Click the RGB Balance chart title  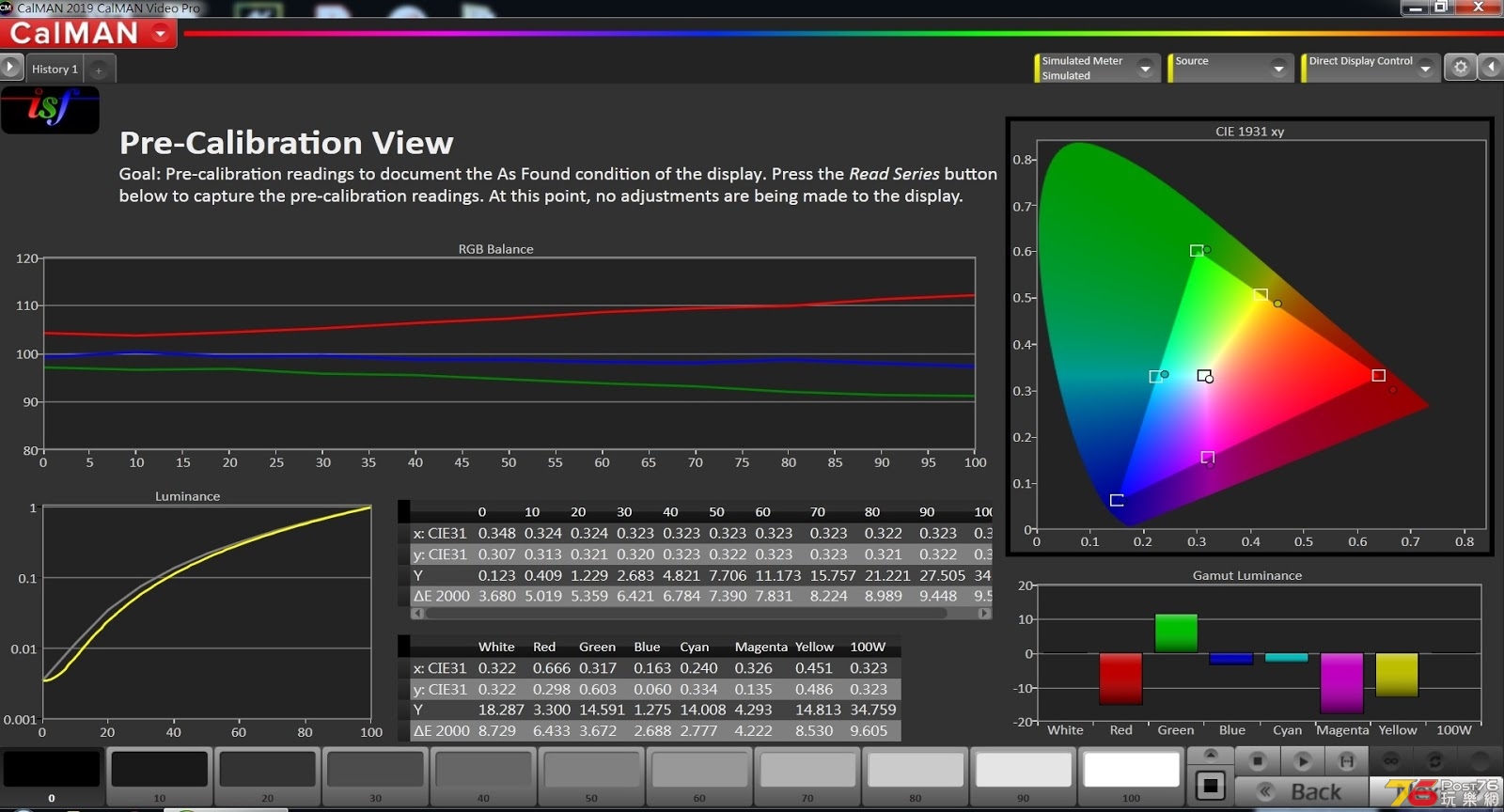(495, 249)
